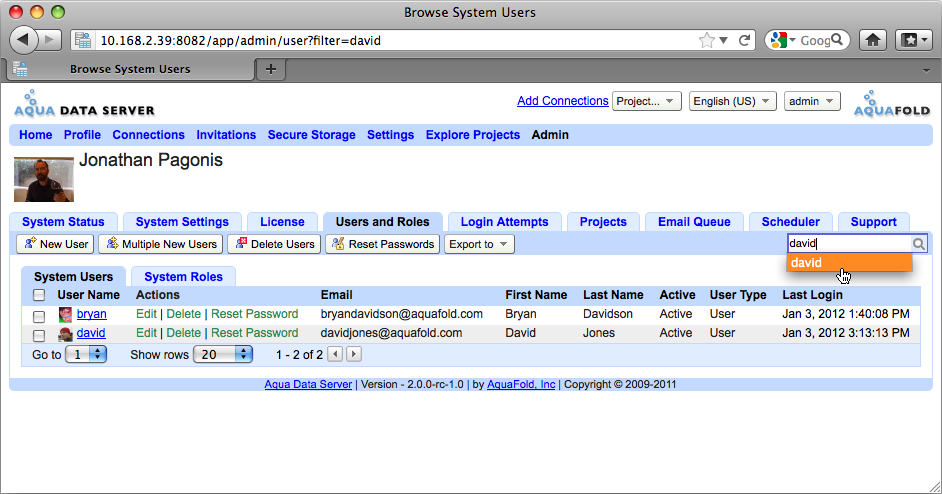Click the Google search engine icon
The height and width of the screenshot is (494, 942).
point(778,40)
